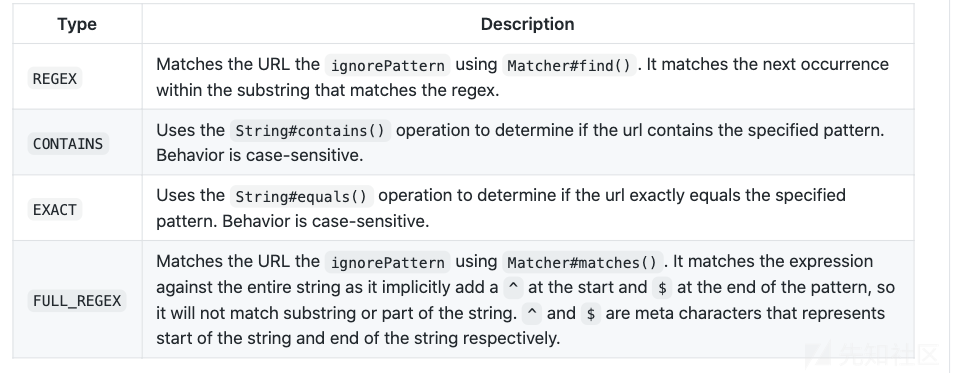
Task: Click the watermark logo at bottom right
Action: 873,356
